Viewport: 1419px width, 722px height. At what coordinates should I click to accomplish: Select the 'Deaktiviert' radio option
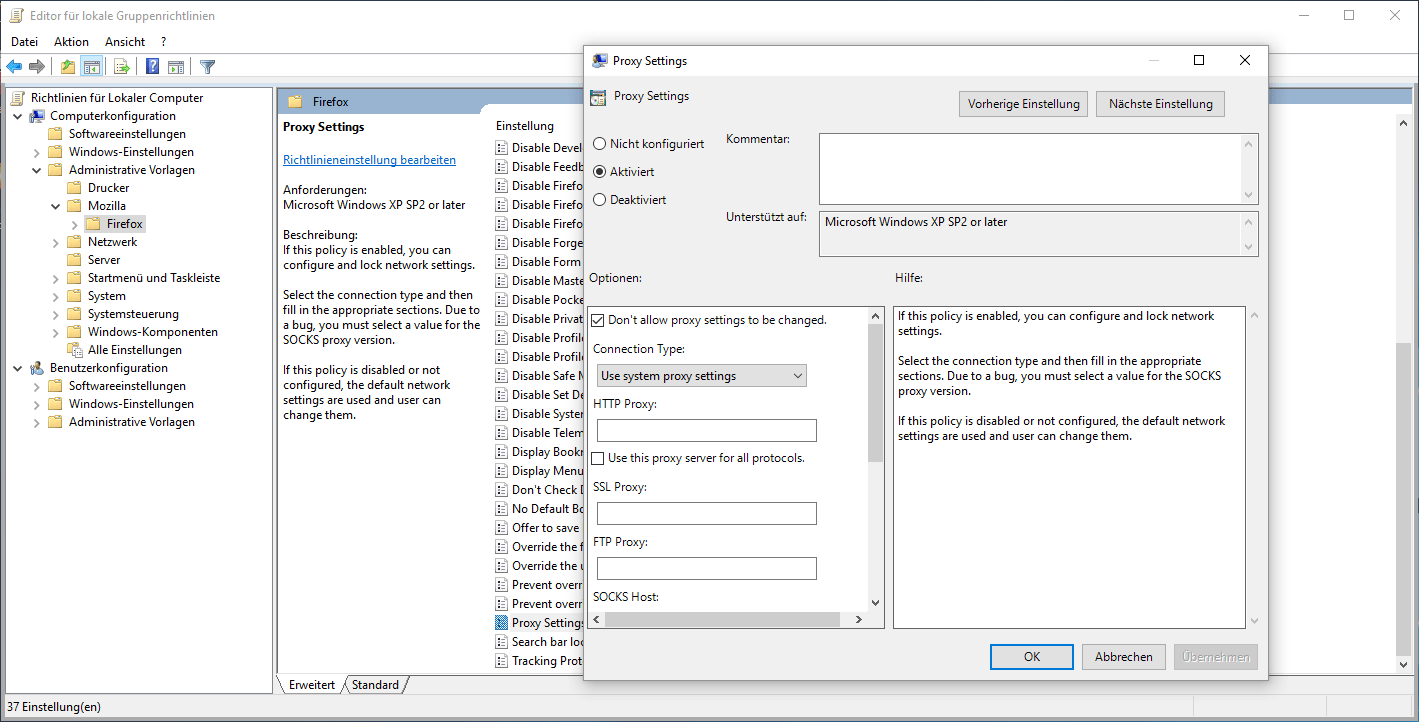600,200
